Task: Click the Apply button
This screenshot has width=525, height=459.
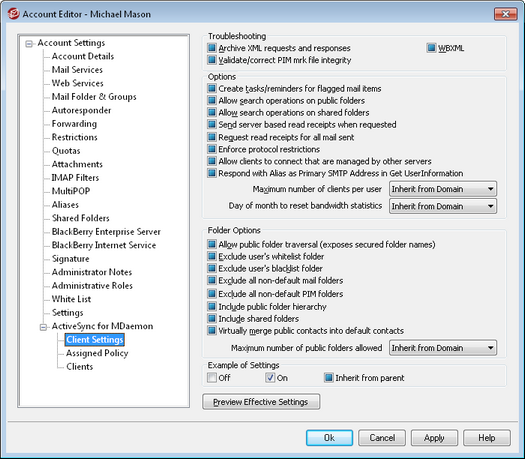Action: pos(434,438)
